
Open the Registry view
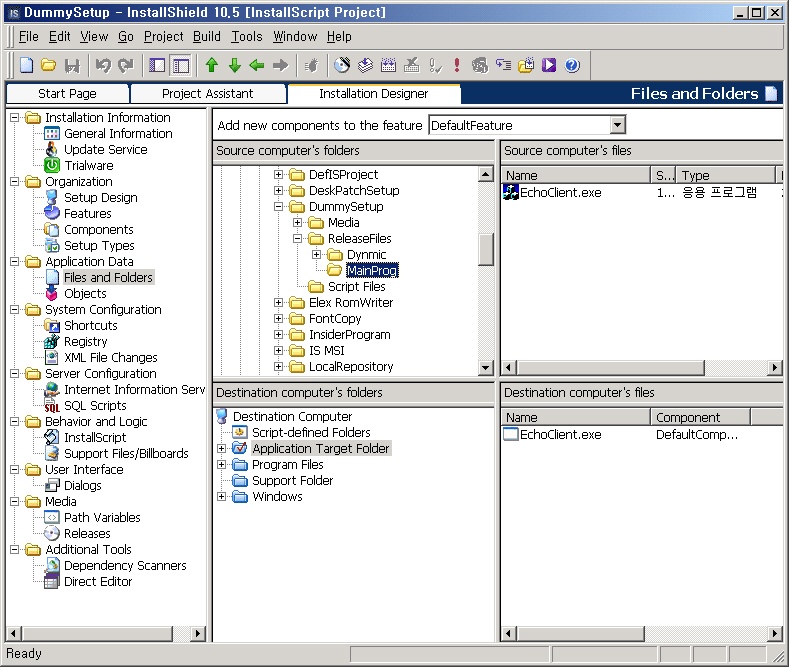(x=86, y=342)
